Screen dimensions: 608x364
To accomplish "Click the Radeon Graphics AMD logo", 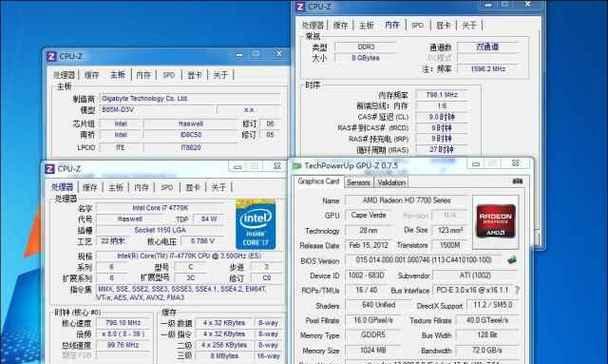I will click(x=496, y=221).
